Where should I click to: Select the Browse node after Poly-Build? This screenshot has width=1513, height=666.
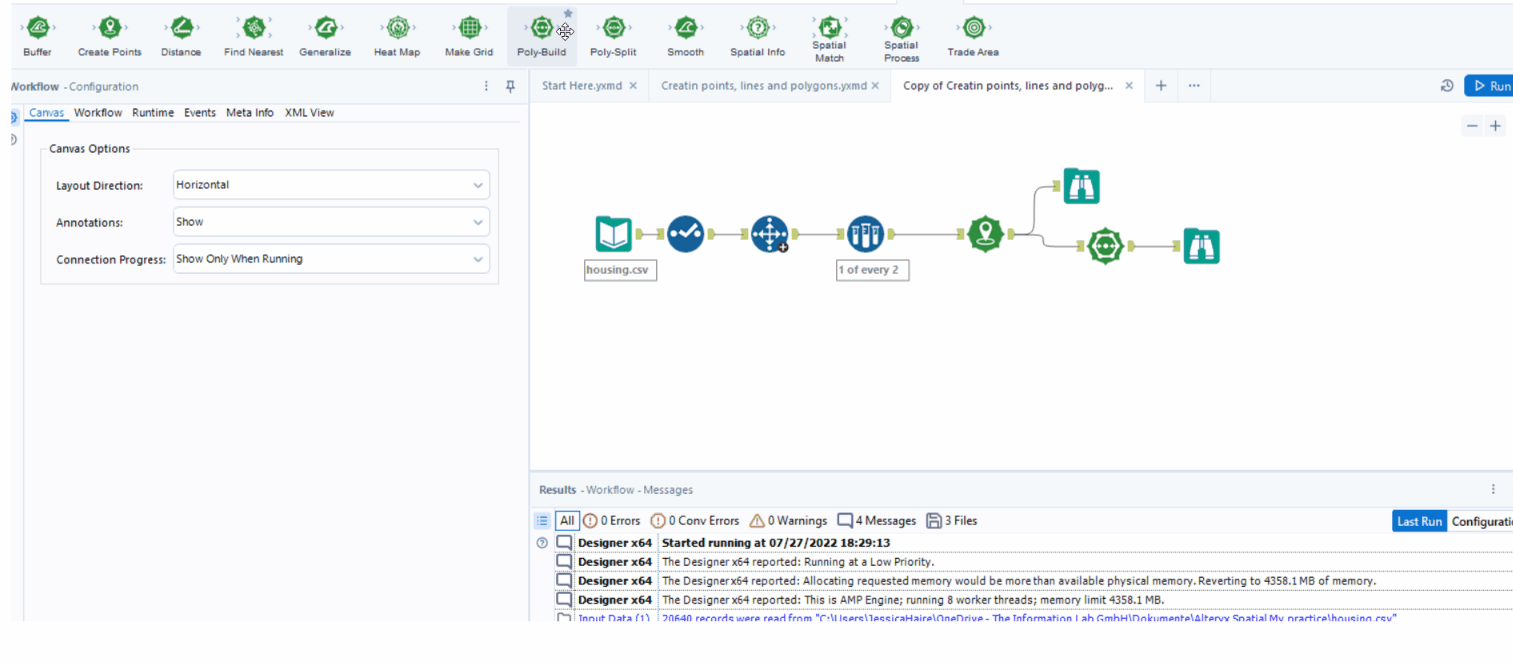(x=1202, y=246)
